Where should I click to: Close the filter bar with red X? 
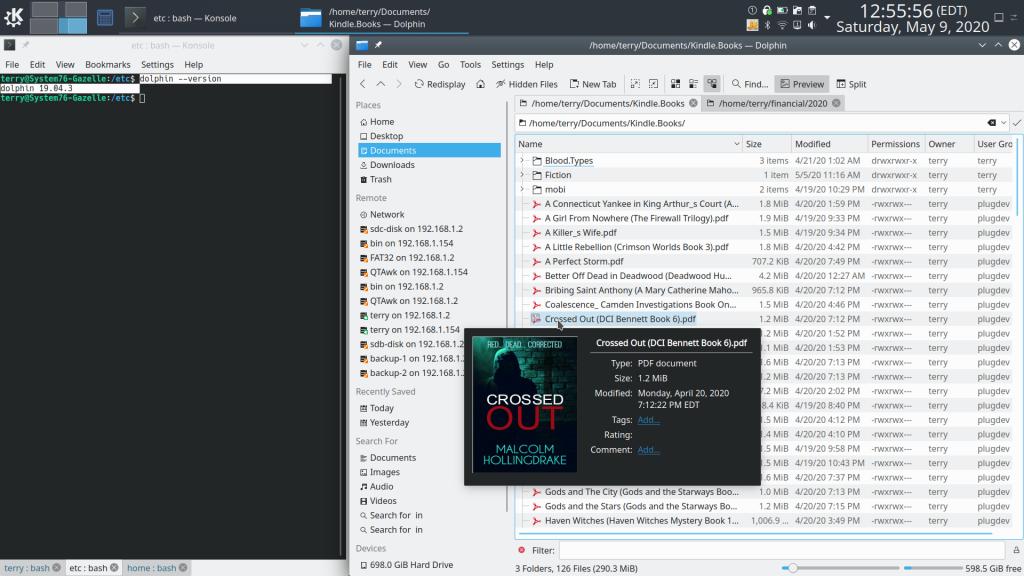click(522, 550)
